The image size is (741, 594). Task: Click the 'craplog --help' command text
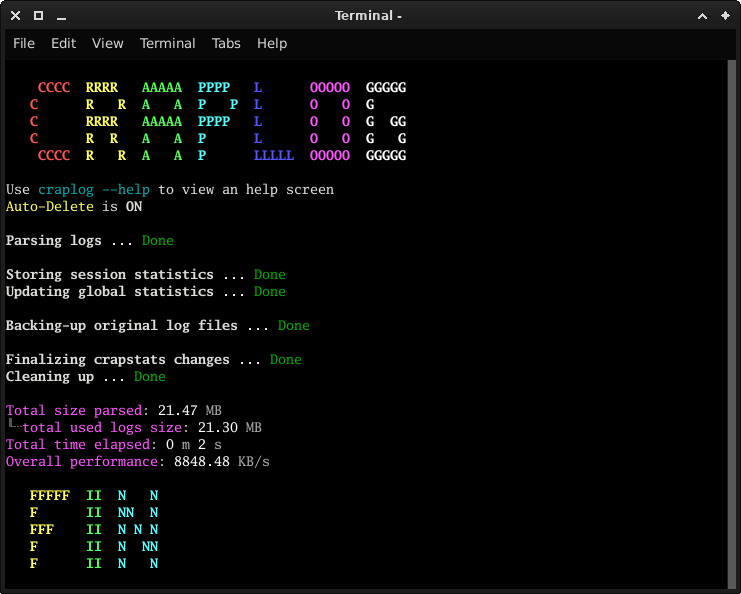[x=94, y=189]
